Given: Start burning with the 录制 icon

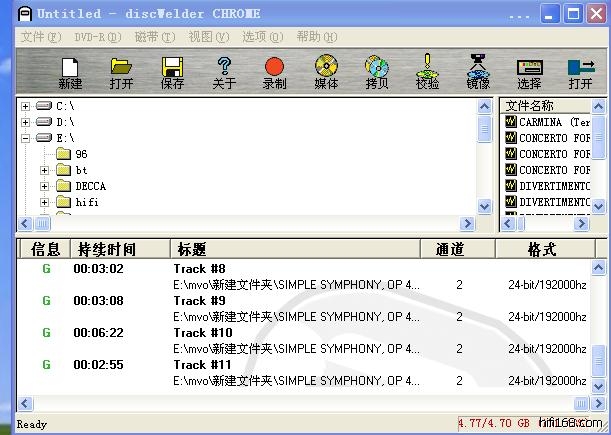Looking at the screenshot, I should [x=274, y=71].
